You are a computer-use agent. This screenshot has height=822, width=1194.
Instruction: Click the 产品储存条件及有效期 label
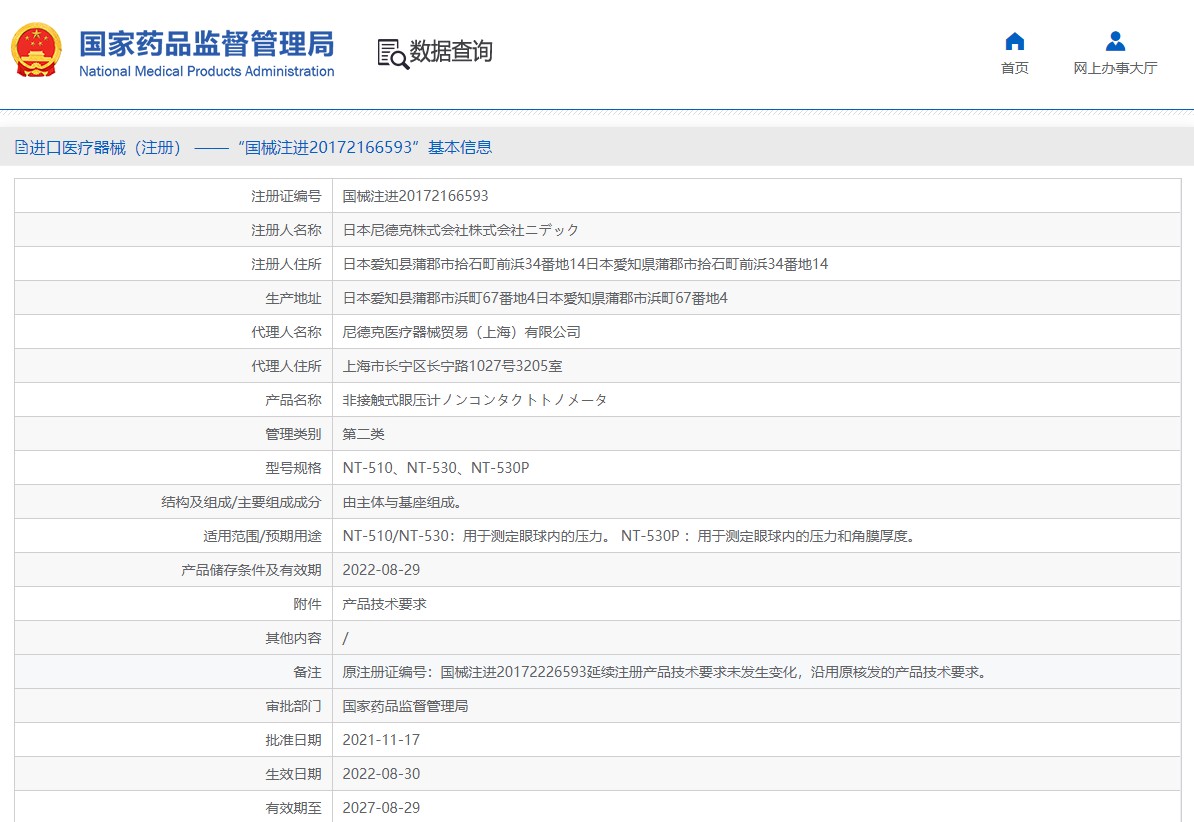(x=251, y=570)
